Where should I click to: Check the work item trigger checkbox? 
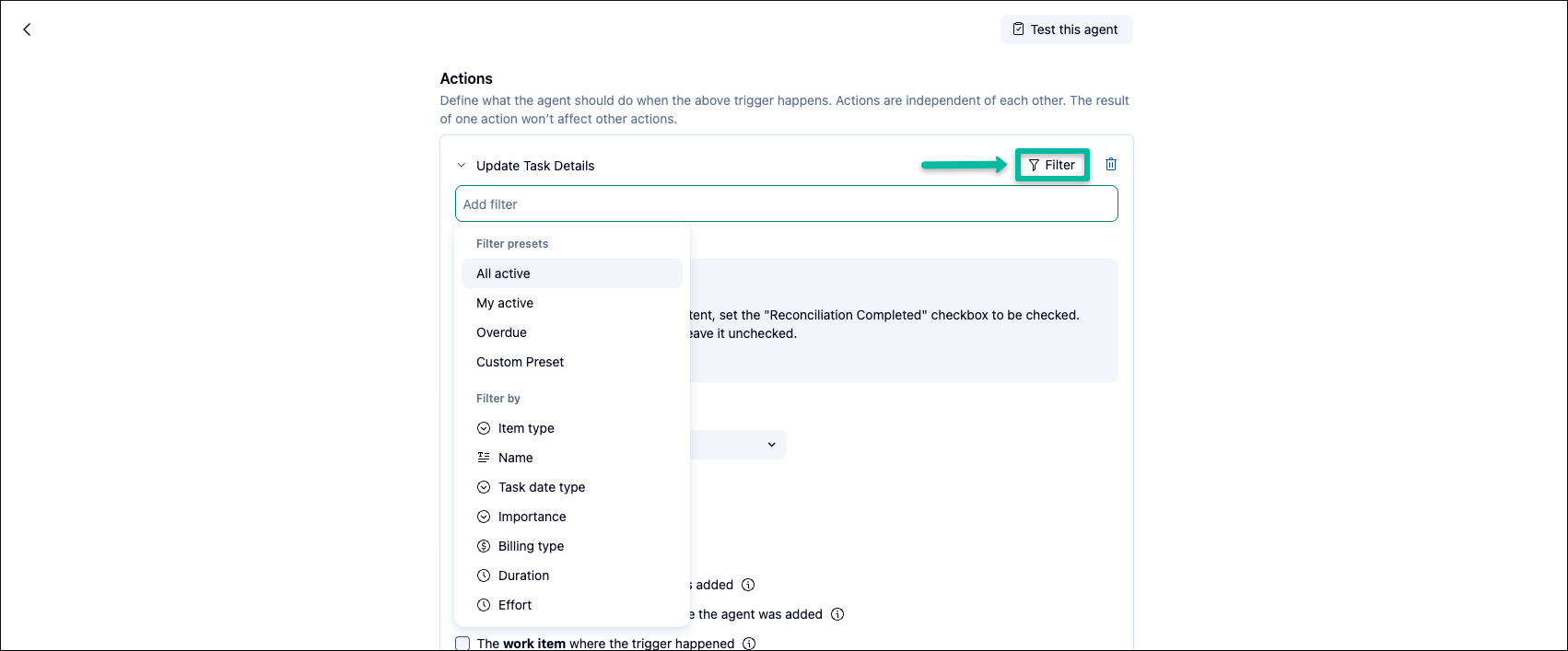pos(462,644)
